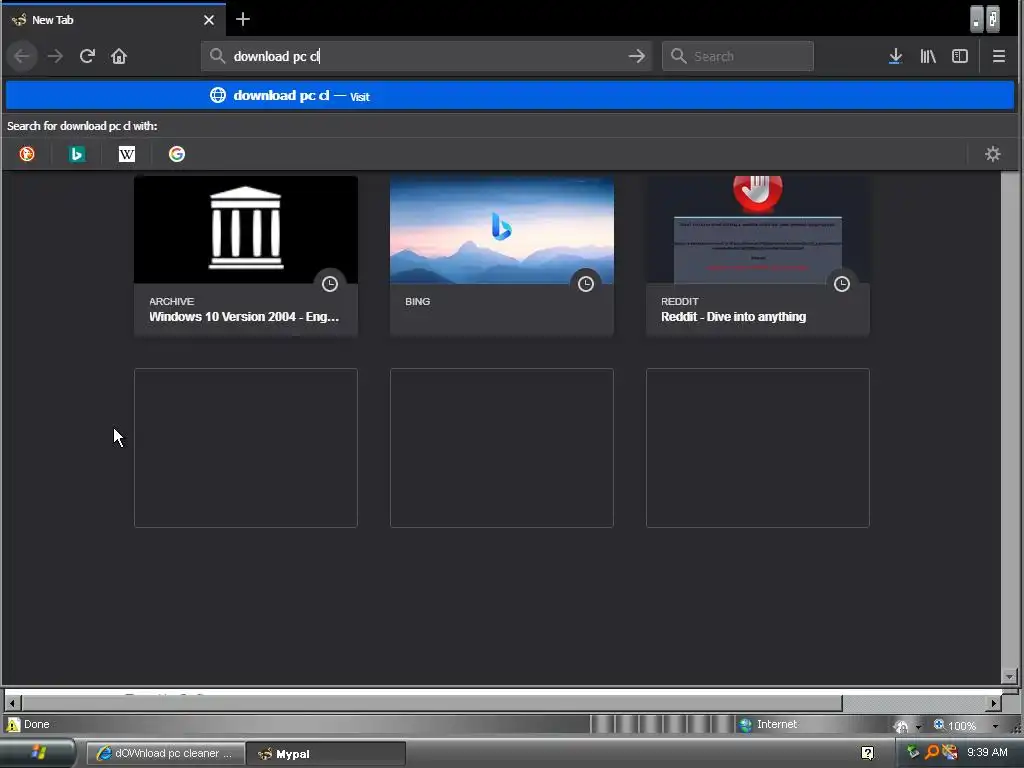Click vertical scrollbar down arrow

click(1009, 677)
